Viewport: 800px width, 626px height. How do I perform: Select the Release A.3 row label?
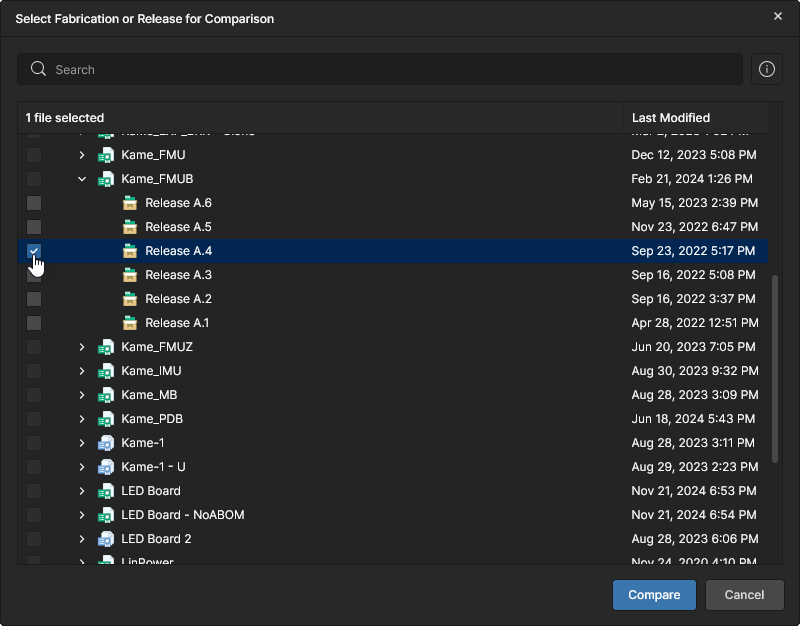click(178, 275)
